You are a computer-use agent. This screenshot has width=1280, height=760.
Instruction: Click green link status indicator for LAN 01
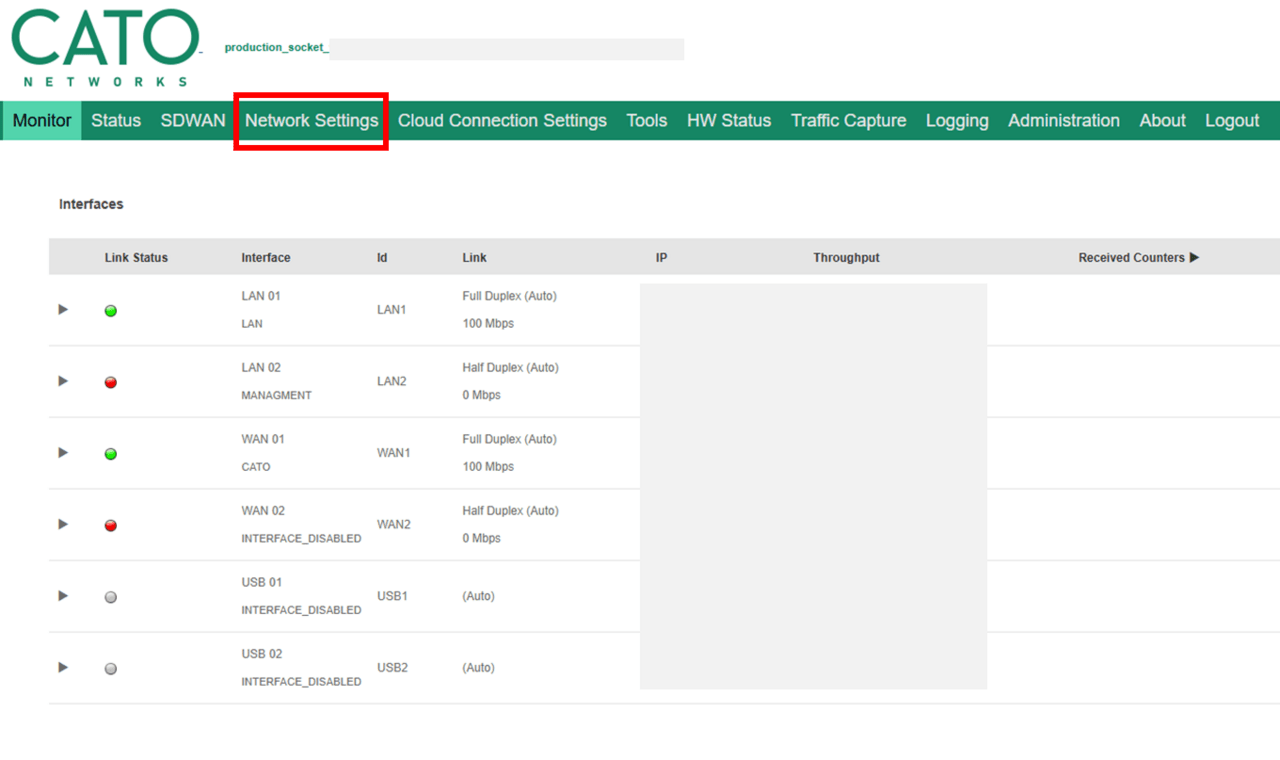(111, 311)
